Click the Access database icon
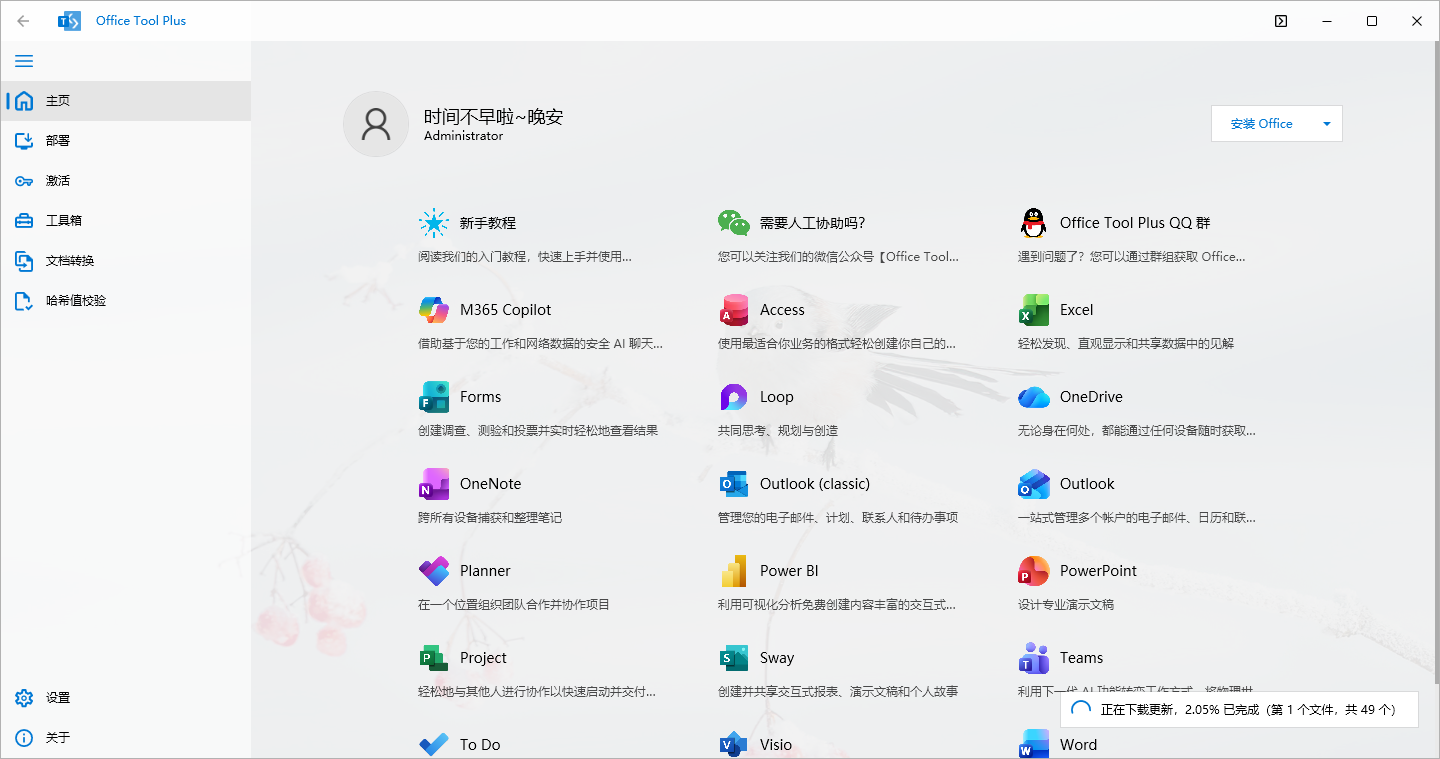This screenshot has width=1440, height=759. click(x=734, y=310)
